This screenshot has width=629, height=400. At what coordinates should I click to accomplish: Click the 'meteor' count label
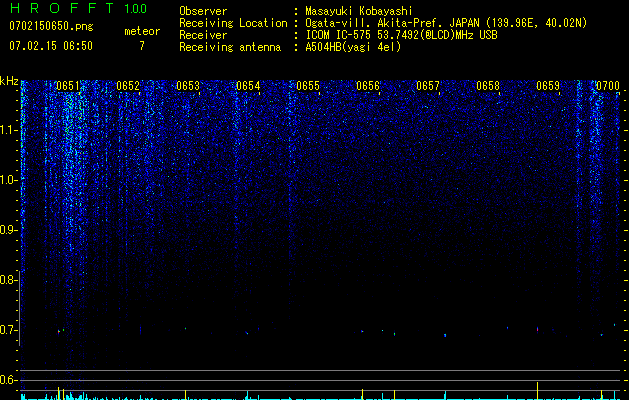tap(142, 31)
